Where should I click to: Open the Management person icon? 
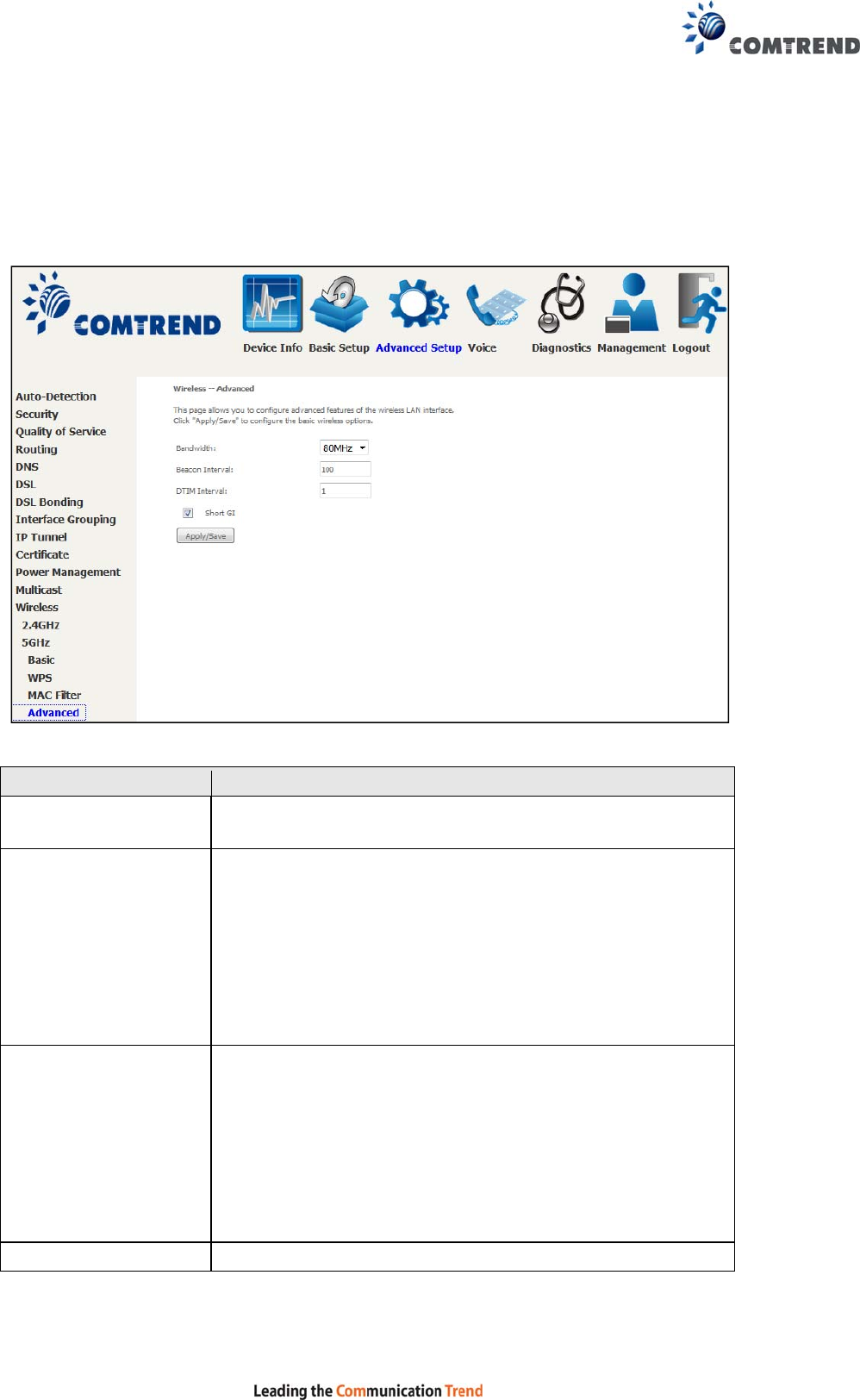tap(632, 303)
